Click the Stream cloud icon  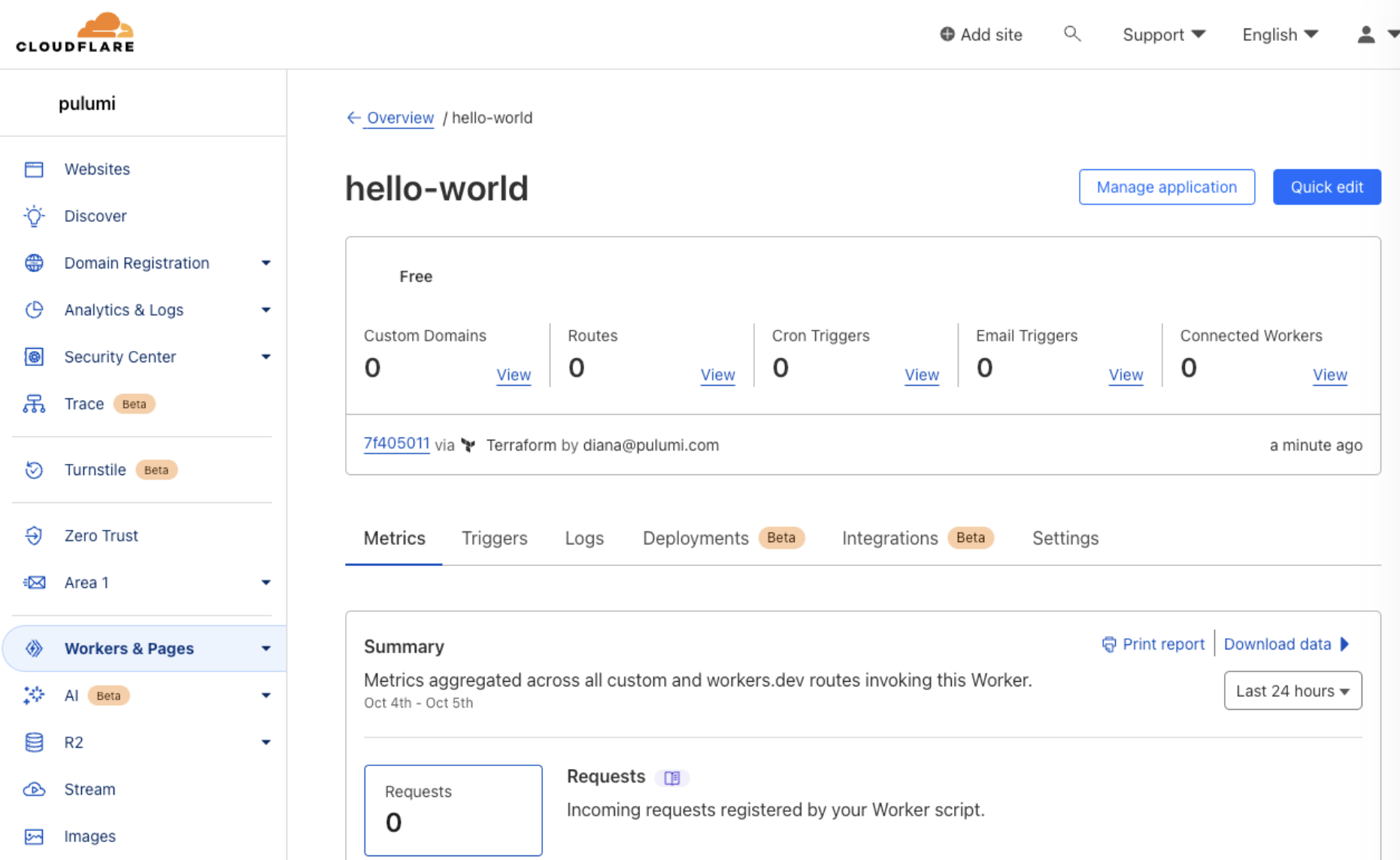coord(34,789)
